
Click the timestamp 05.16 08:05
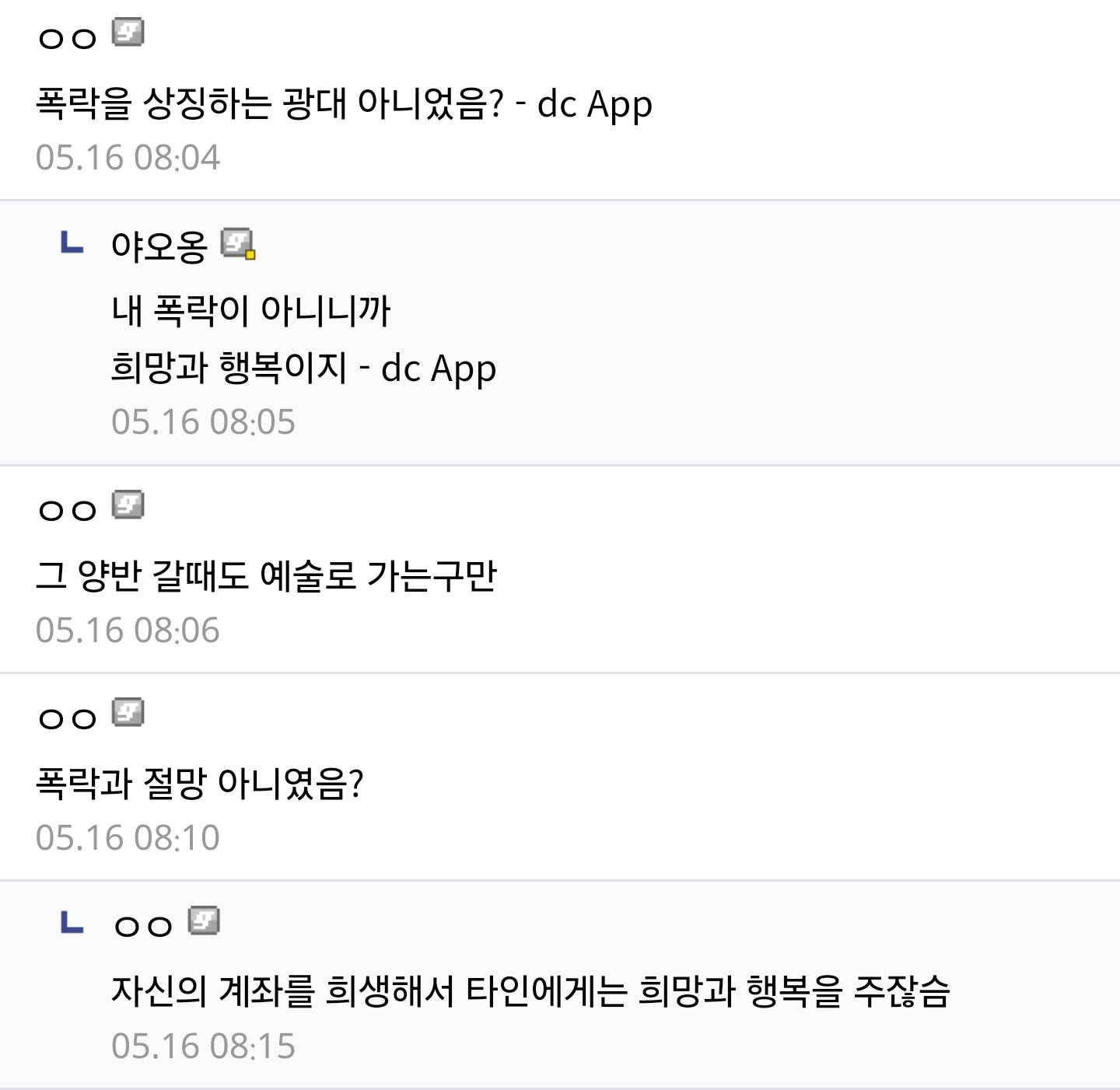(203, 422)
